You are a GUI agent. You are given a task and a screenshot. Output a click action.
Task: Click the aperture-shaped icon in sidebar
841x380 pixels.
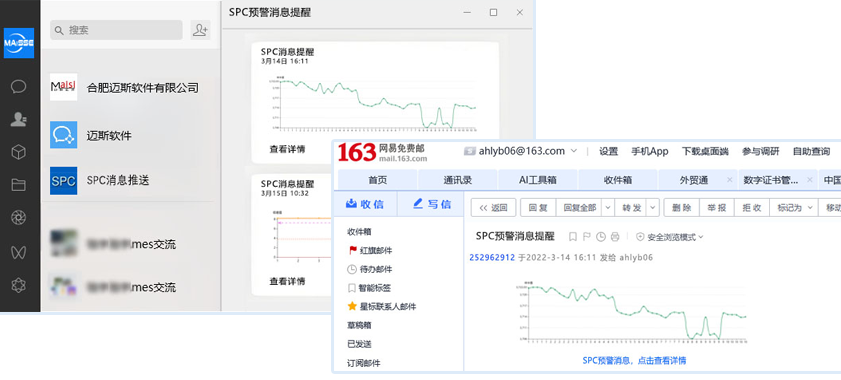point(19,218)
